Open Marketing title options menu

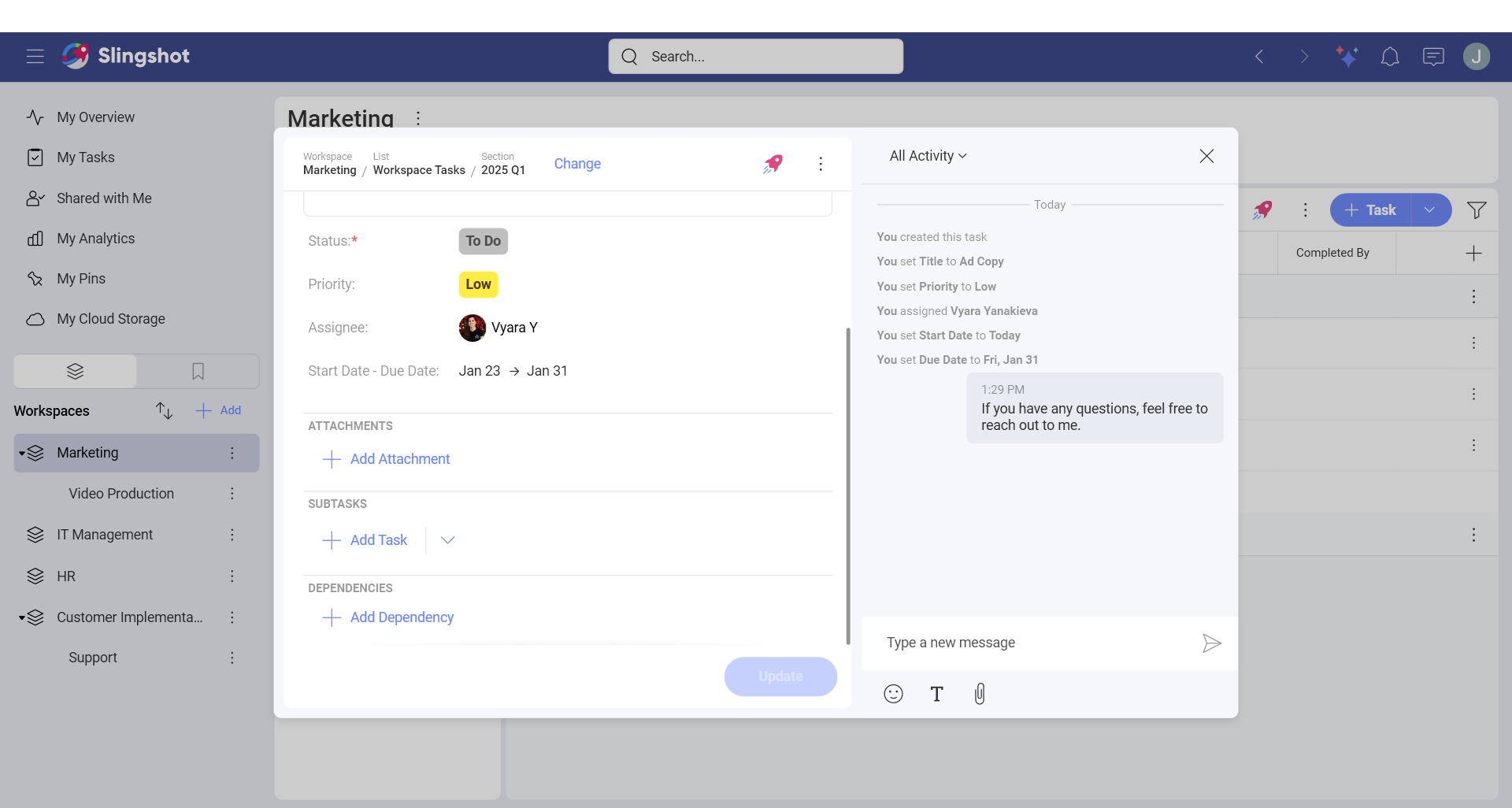tap(418, 118)
